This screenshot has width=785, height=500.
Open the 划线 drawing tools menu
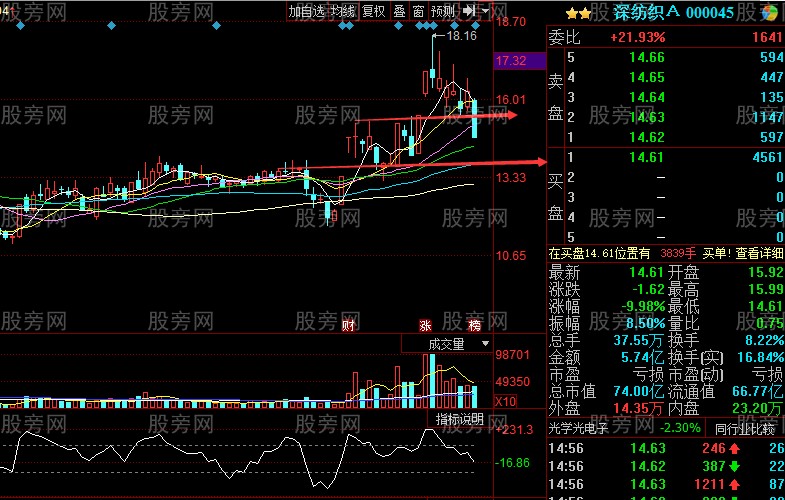point(344,11)
